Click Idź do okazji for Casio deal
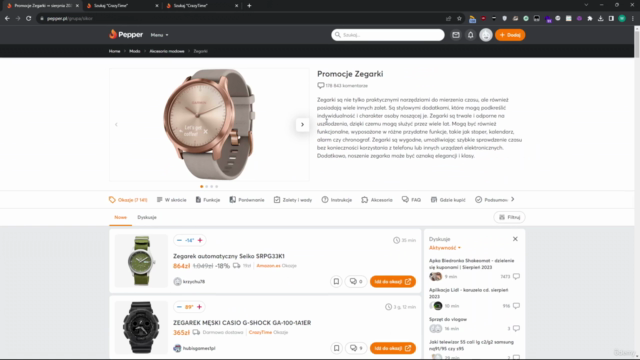 [x=393, y=348]
